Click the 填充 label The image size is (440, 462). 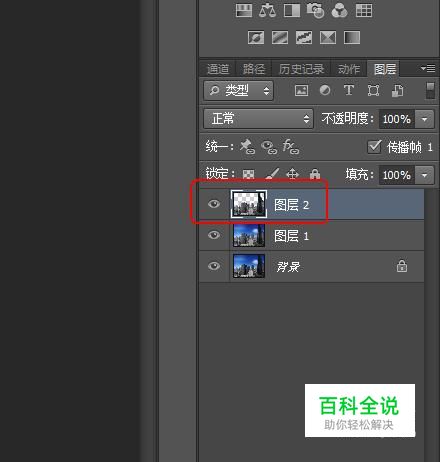(x=359, y=174)
